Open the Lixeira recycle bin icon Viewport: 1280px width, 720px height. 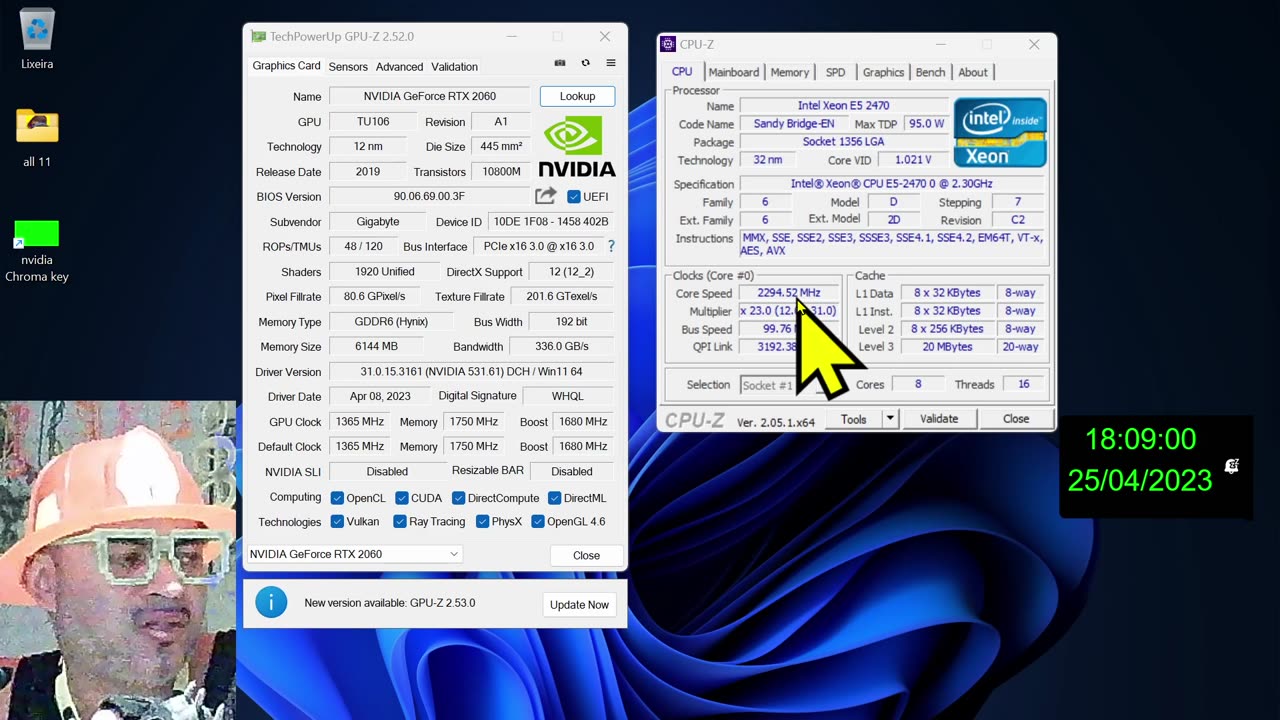tap(37, 30)
